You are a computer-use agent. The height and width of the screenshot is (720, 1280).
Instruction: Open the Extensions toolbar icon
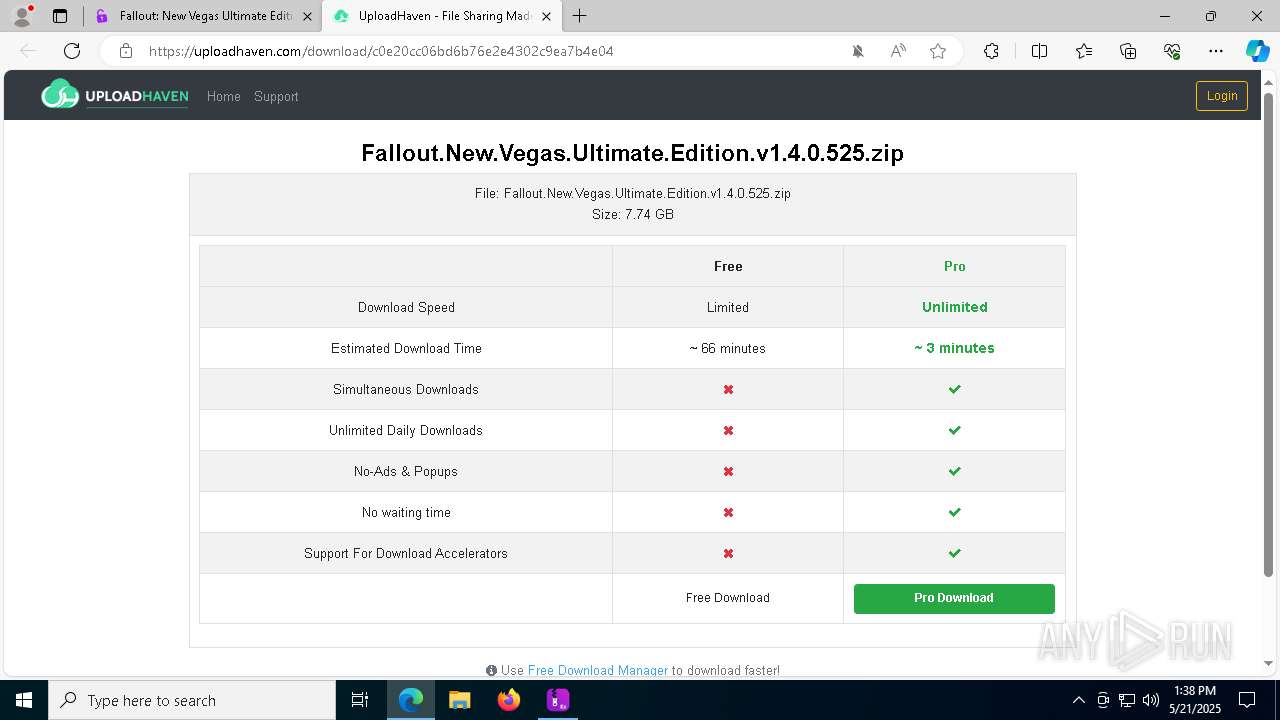point(991,51)
